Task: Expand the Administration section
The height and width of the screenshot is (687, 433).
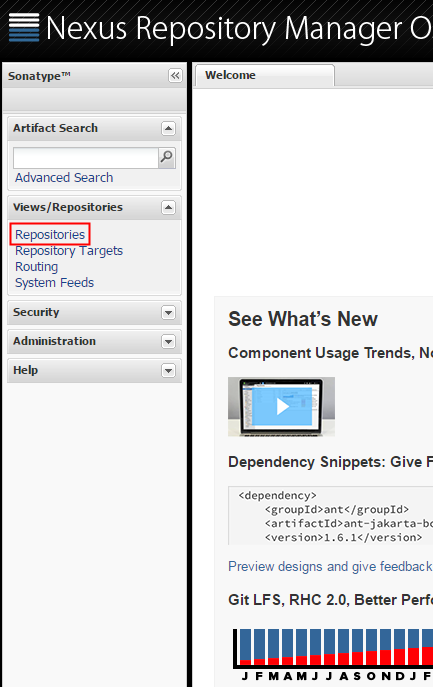Action: (x=168, y=341)
